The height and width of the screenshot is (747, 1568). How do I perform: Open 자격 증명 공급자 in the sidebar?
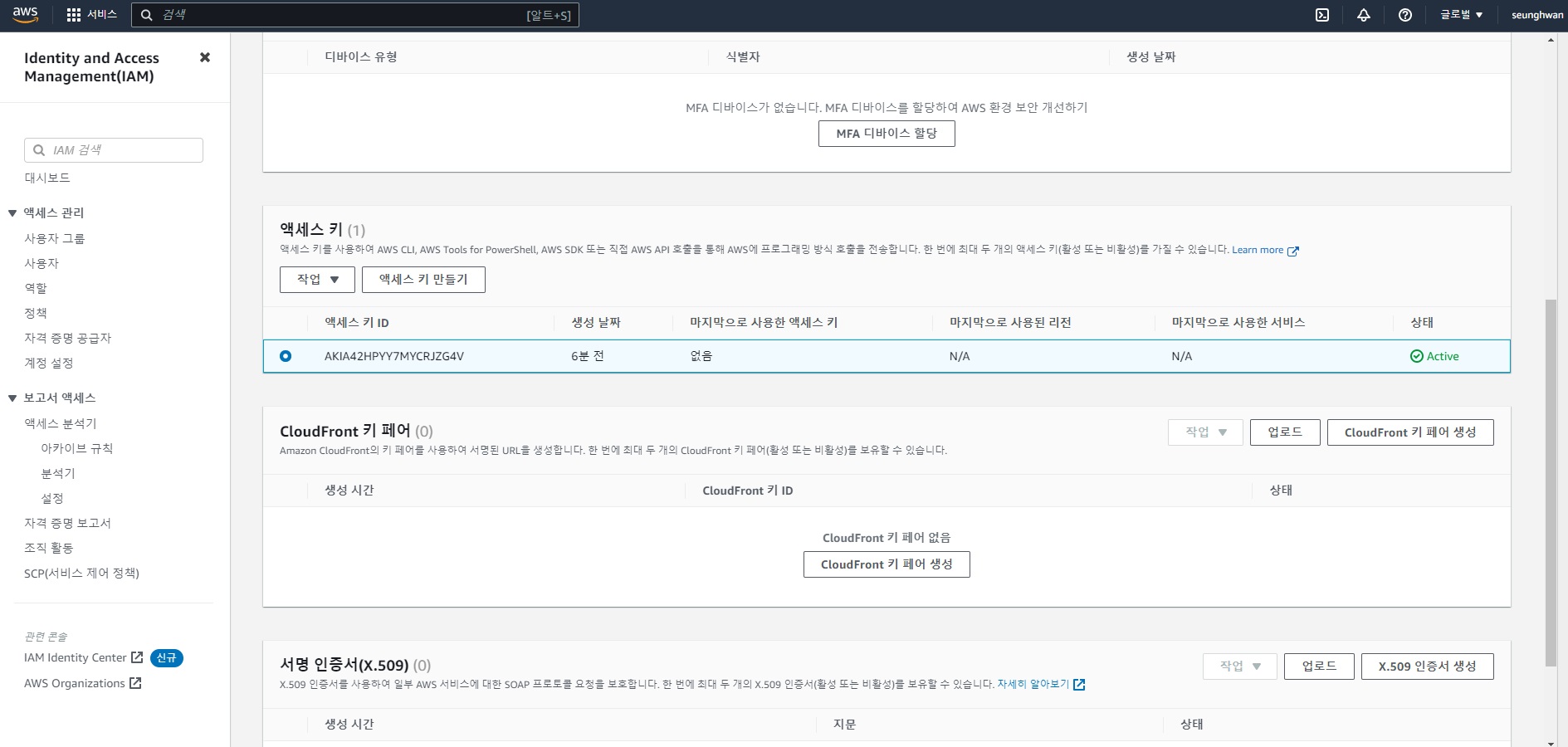tap(67, 338)
